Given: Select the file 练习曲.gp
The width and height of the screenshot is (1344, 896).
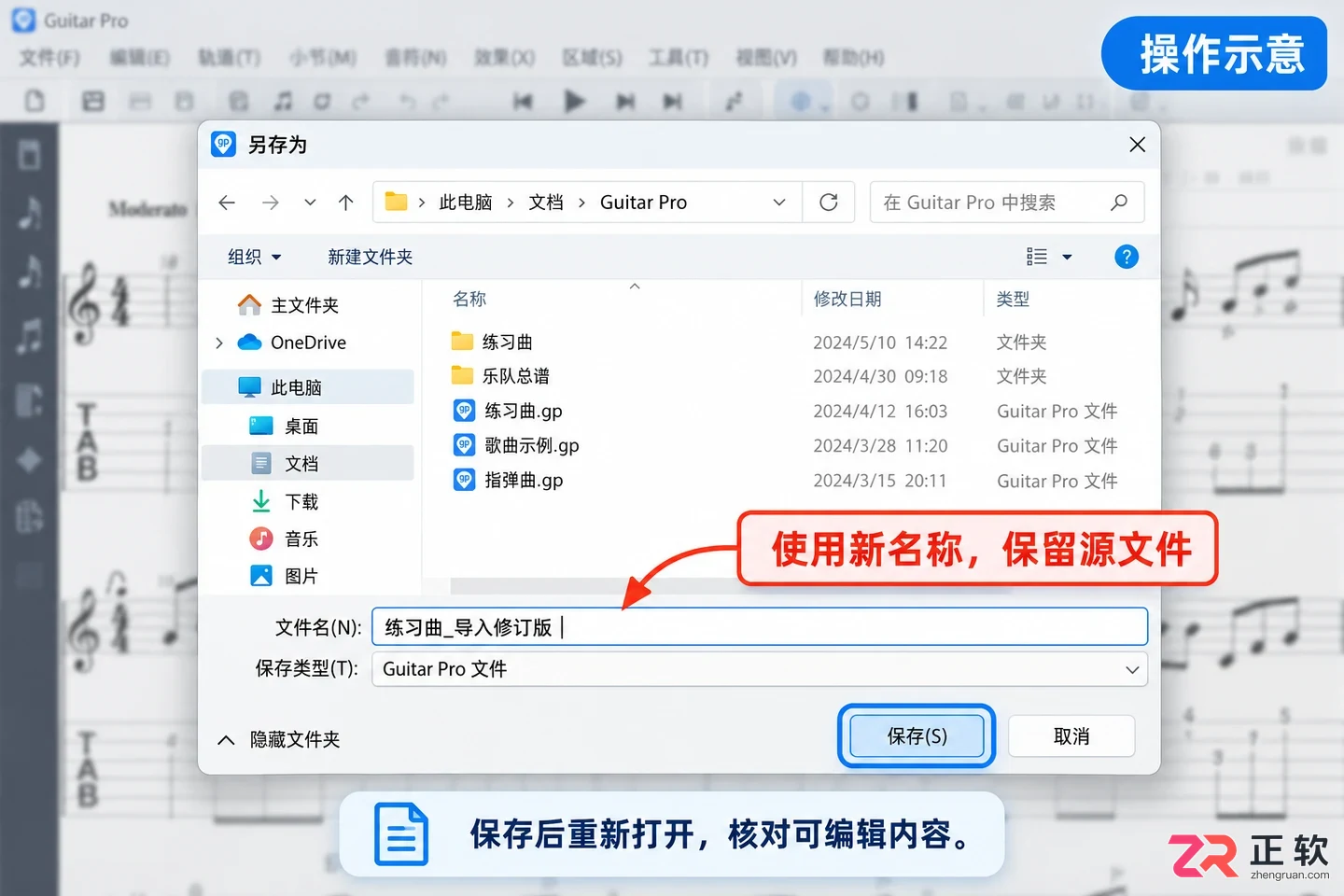Looking at the screenshot, I should [508, 411].
